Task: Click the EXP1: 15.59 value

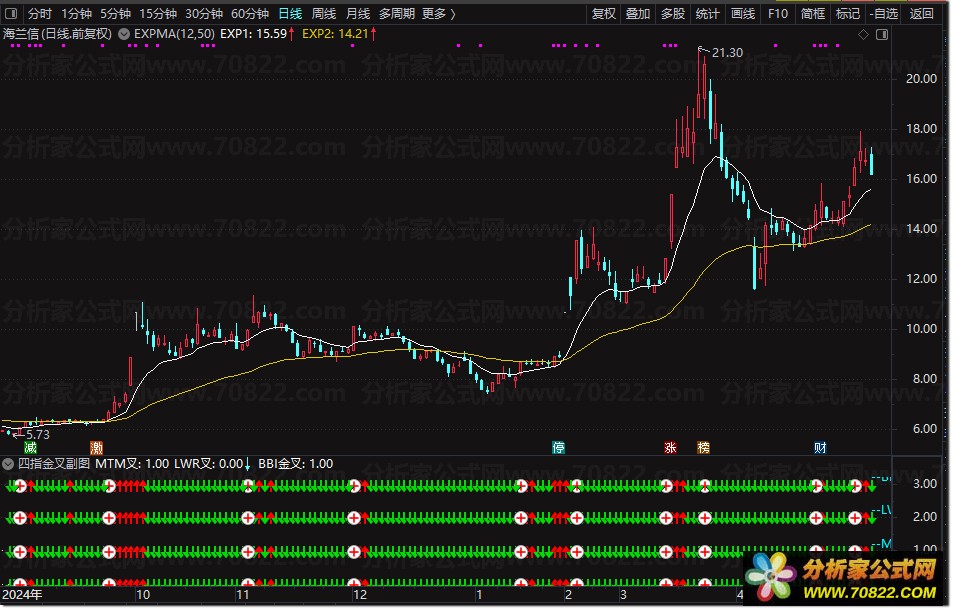Action: [253, 34]
